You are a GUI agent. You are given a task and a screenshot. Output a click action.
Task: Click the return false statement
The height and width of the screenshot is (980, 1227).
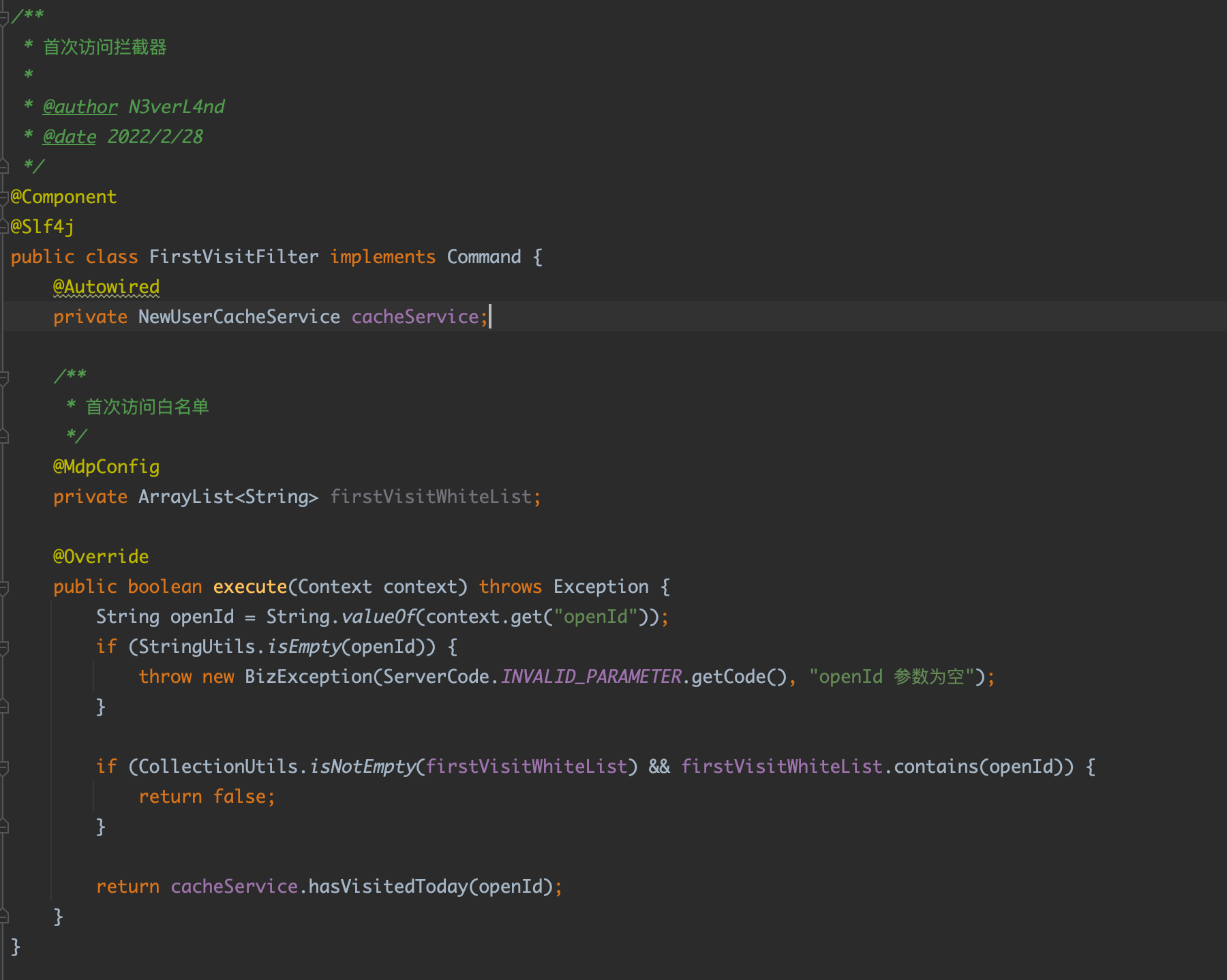(x=207, y=797)
